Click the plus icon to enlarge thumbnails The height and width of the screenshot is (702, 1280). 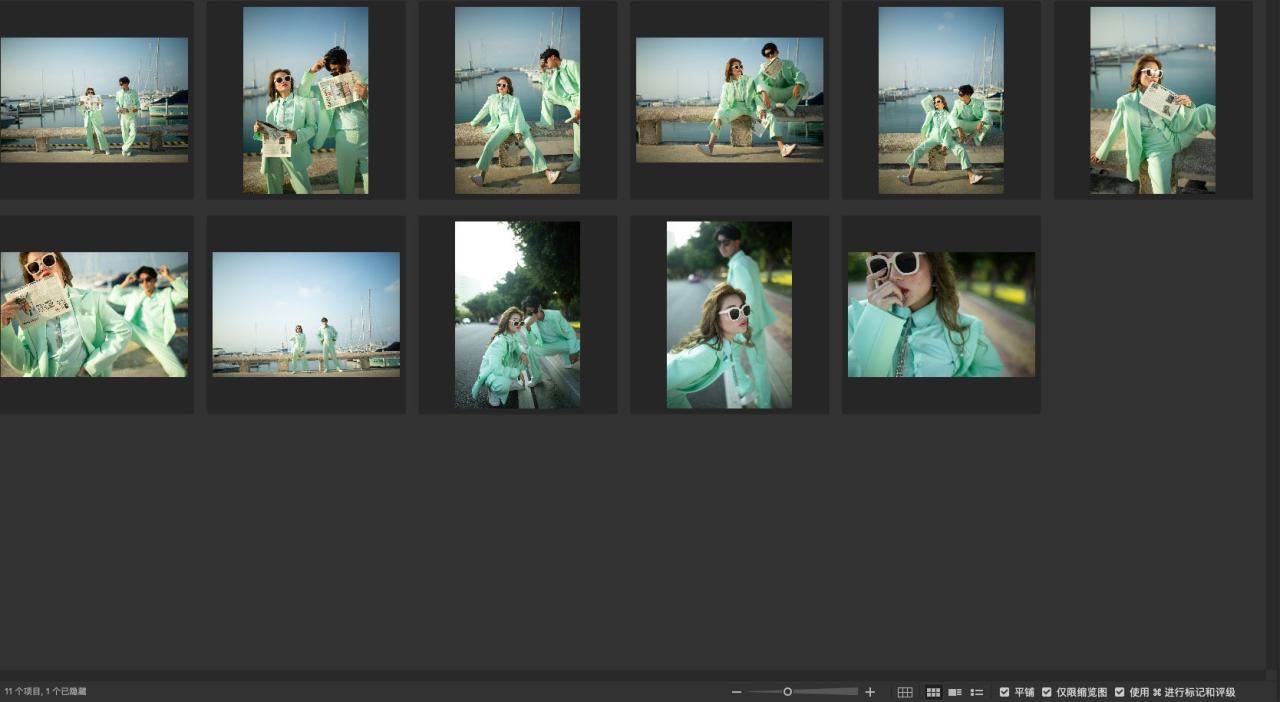[870, 692]
